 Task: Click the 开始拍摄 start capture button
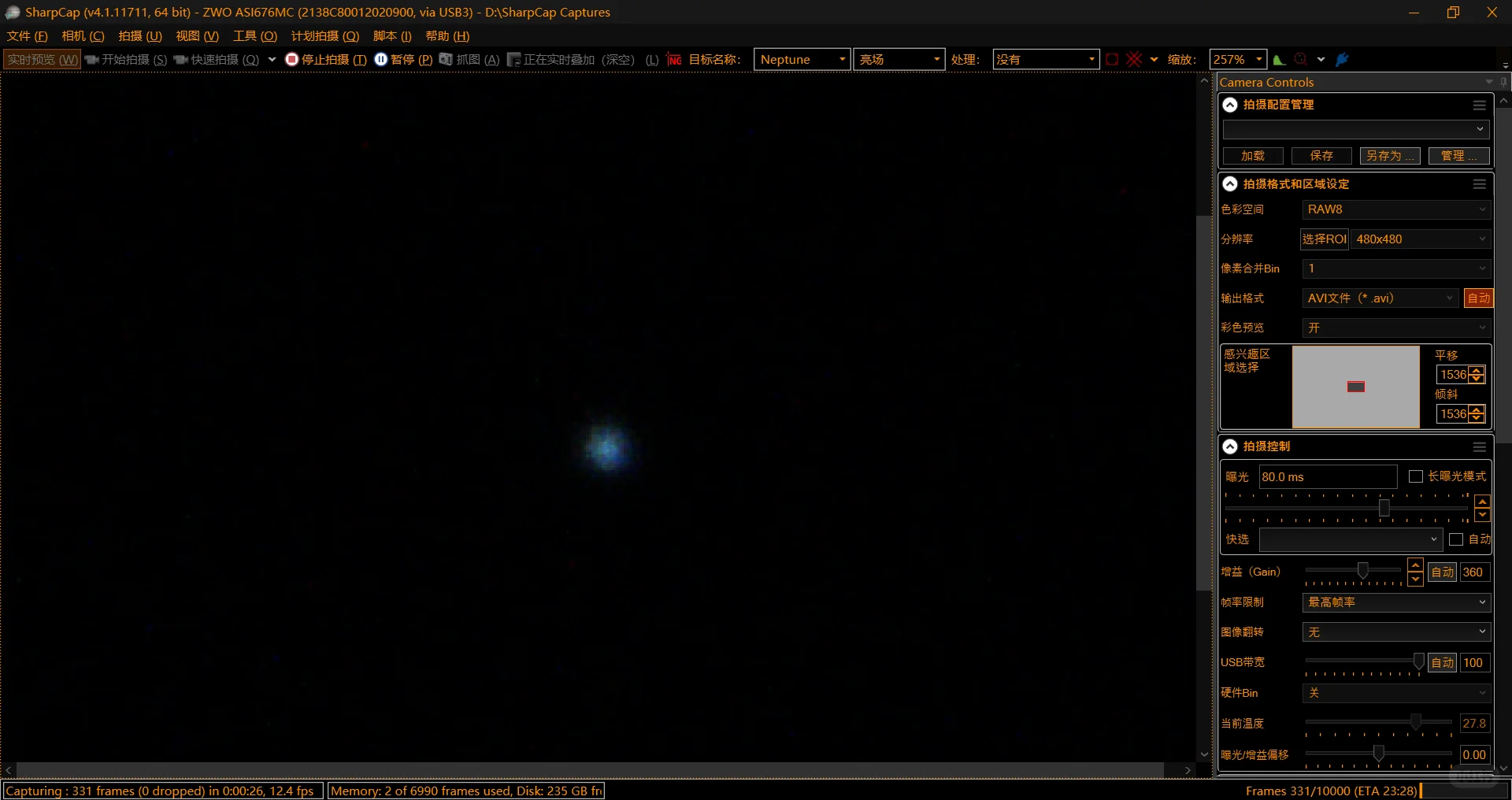pos(126,60)
